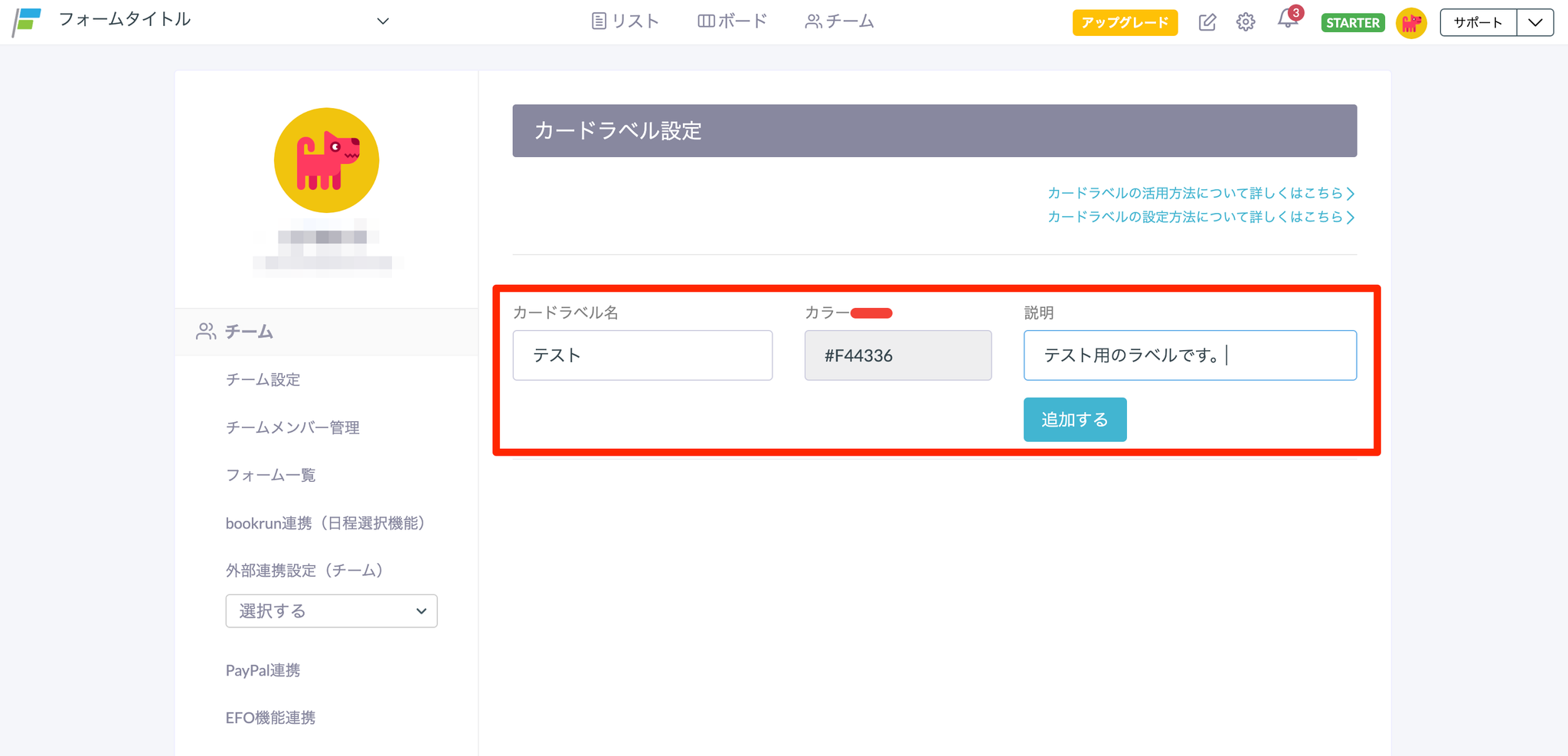Viewport: 1568px width, 756px height.
Task: Open notifications bell with 3 badge
Action: [1288, 21]
